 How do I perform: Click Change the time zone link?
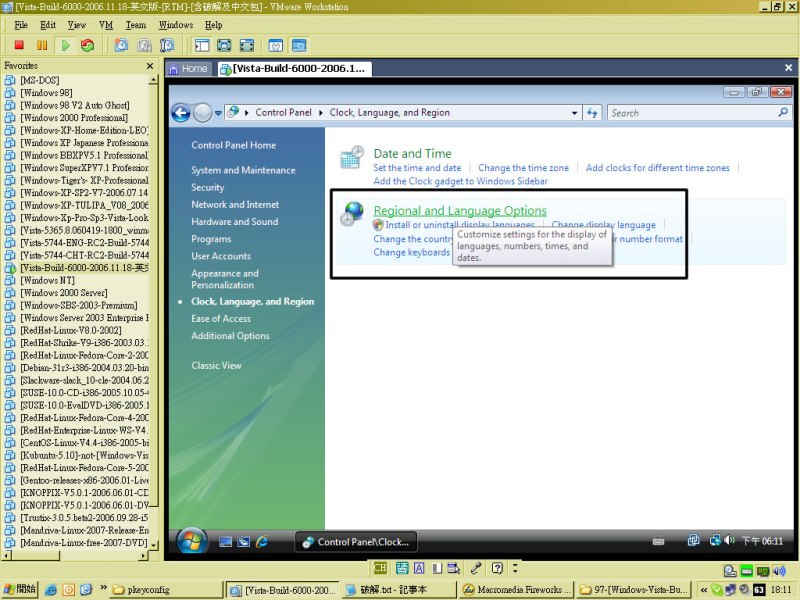pos(523,168)
